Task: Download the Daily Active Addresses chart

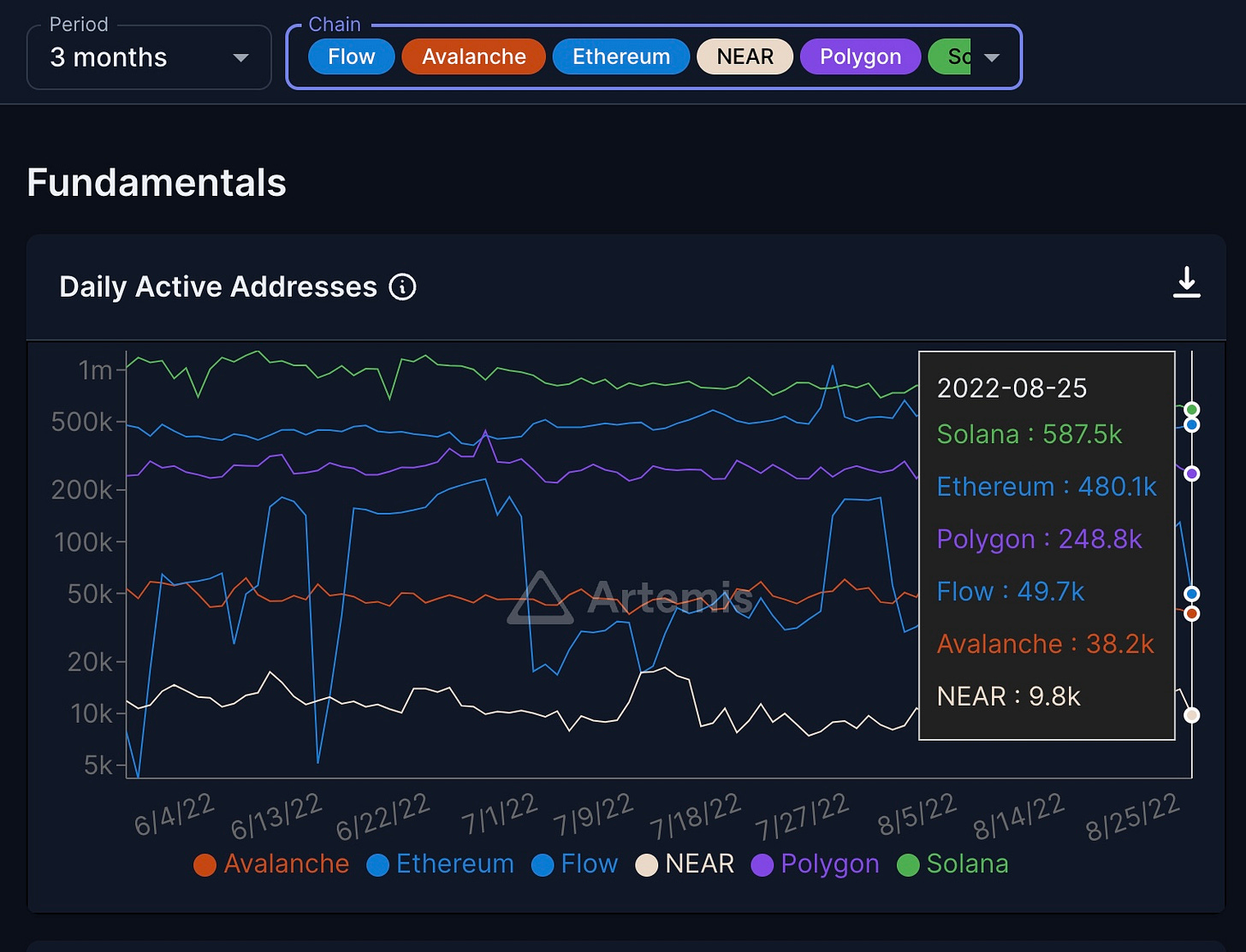Action: [1186, 282]
